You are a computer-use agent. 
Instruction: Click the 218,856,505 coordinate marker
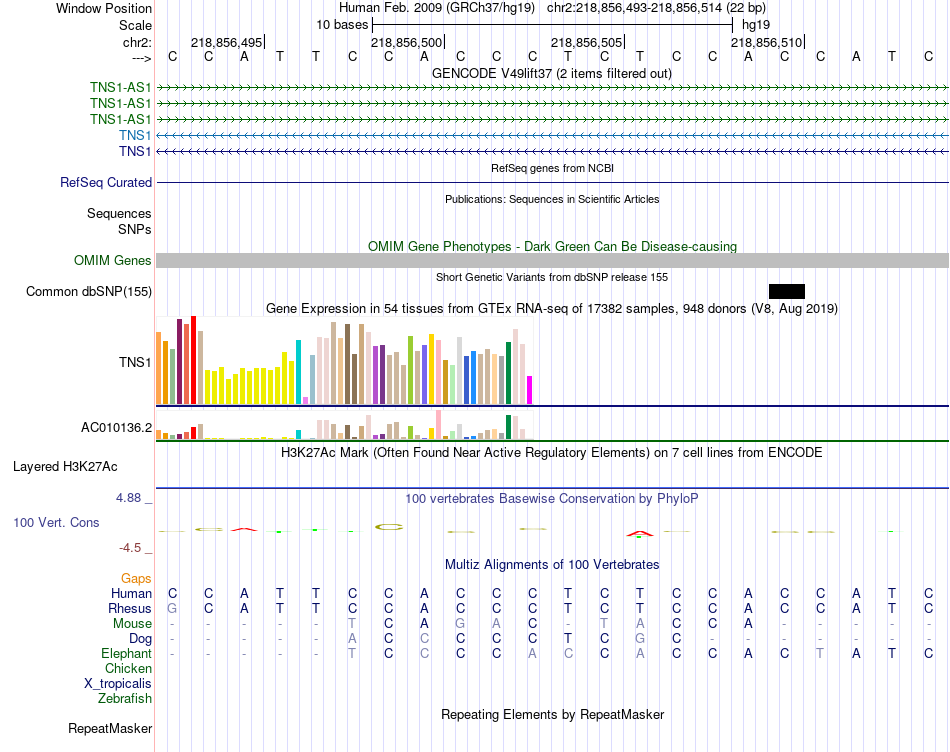click(586, 42)
